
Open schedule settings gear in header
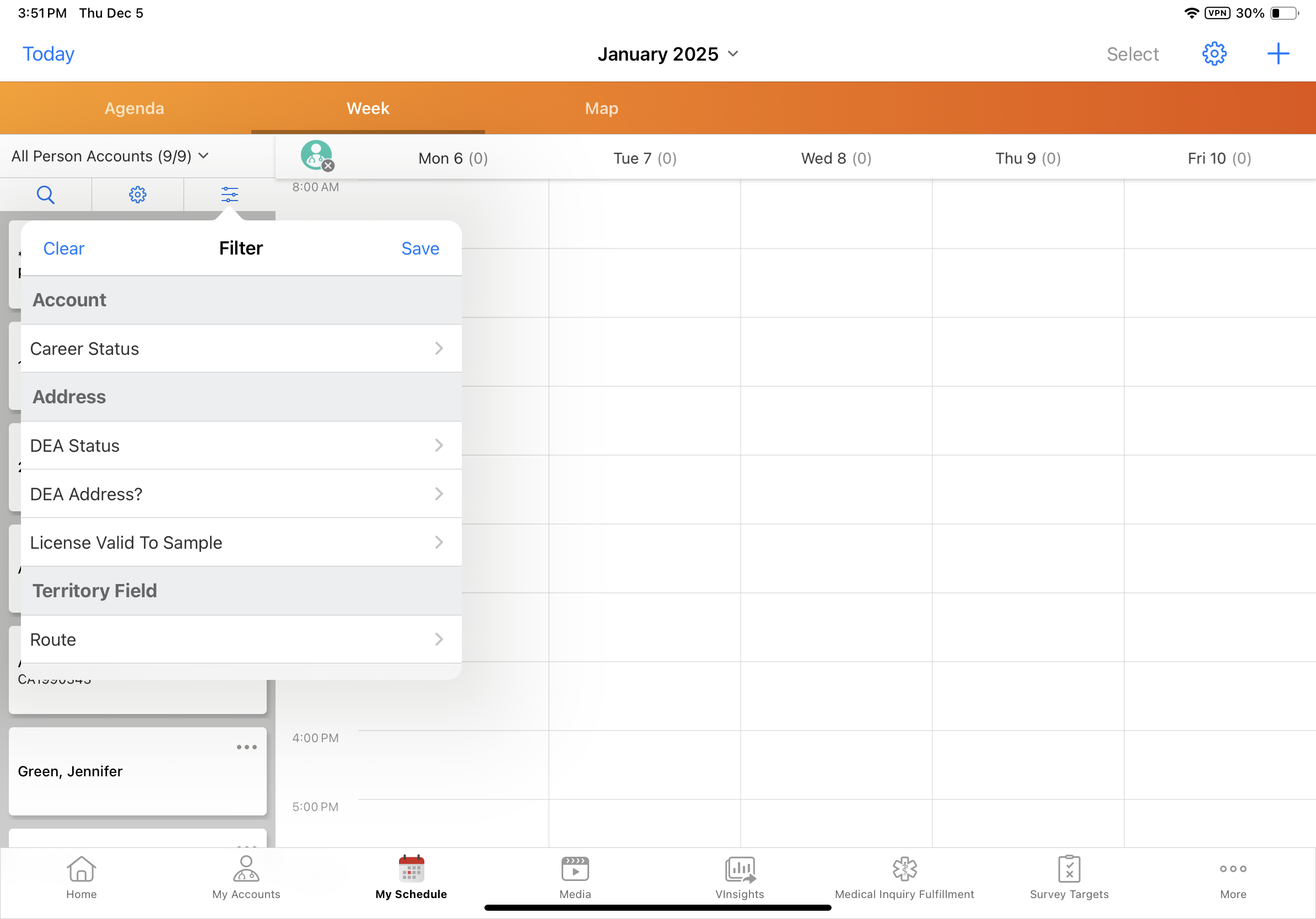coord(1213,54)
